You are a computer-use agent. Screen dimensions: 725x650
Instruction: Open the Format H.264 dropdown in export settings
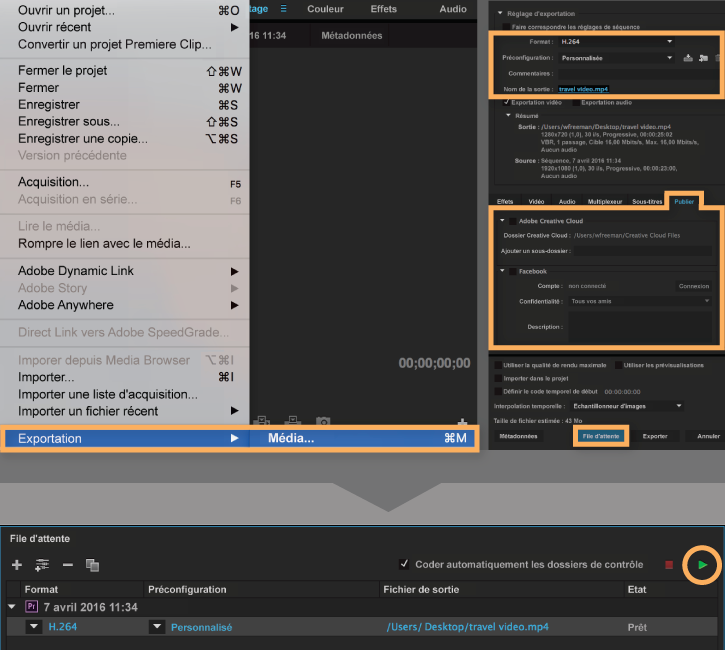[x=617, y=42]
